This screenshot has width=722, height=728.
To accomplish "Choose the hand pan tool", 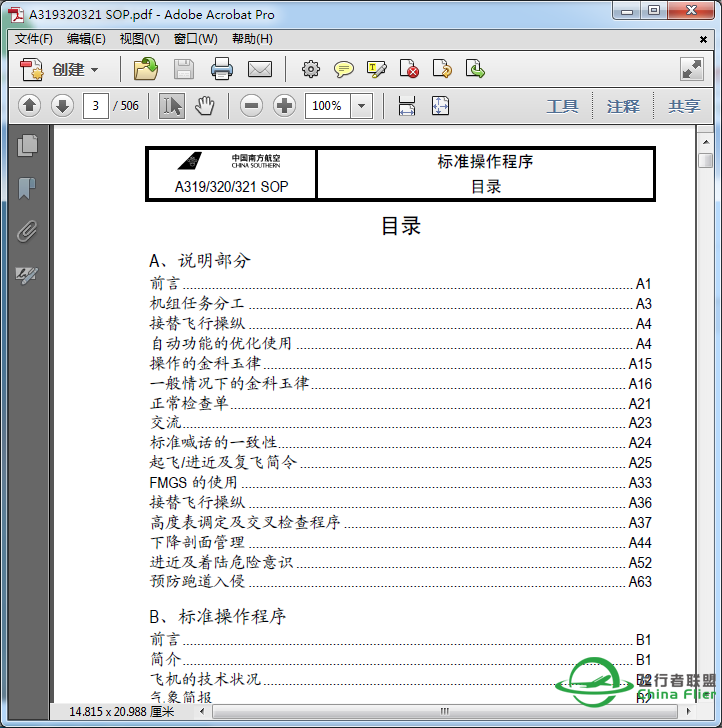I will tap(204, 106).
